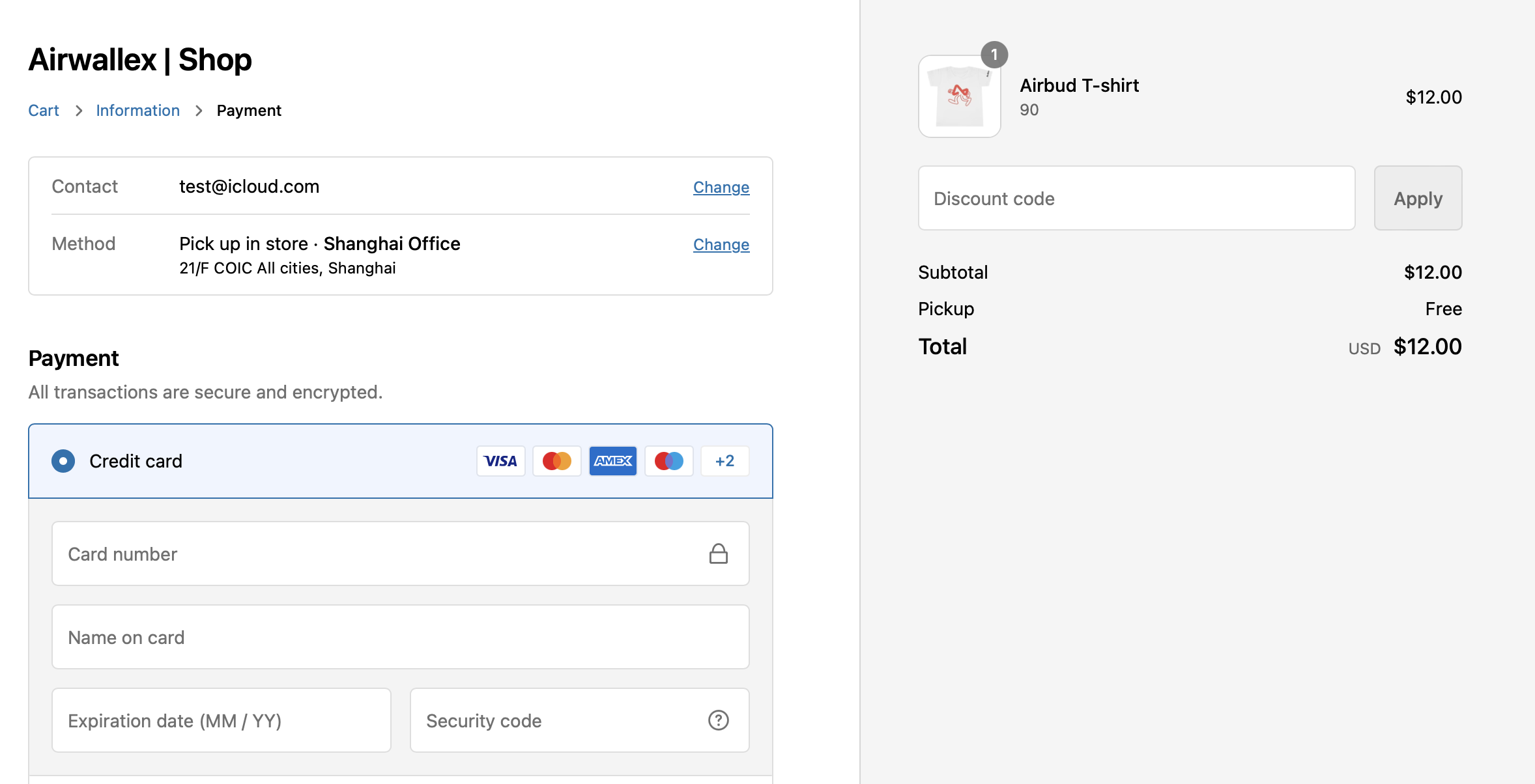
Task: Apply the discount code
Action: pyautogui.click(x=1418, y=198)
